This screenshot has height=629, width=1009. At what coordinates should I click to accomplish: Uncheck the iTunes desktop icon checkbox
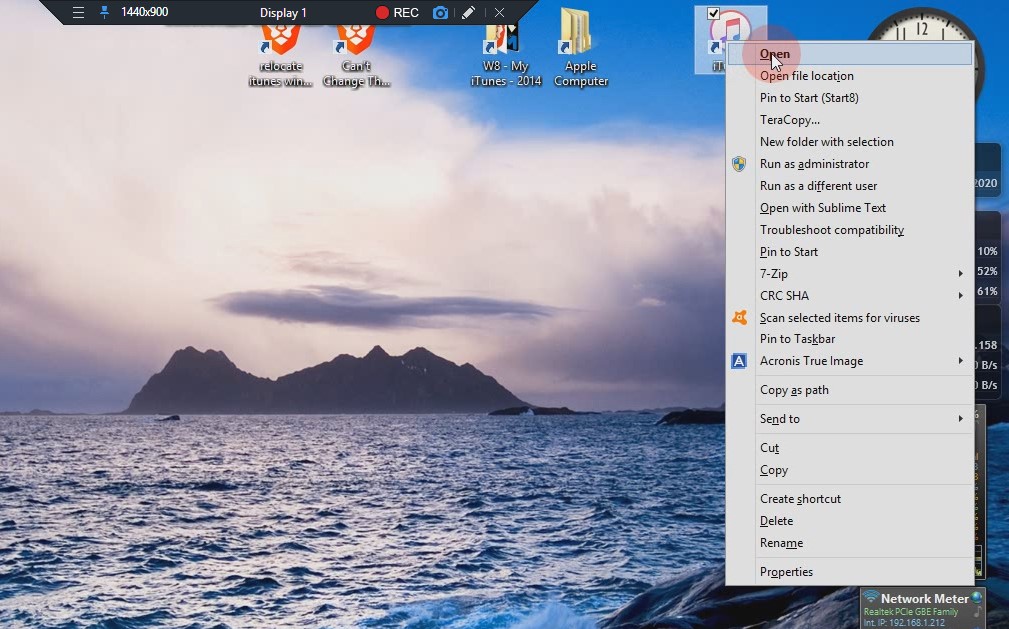tap(713, 14)
